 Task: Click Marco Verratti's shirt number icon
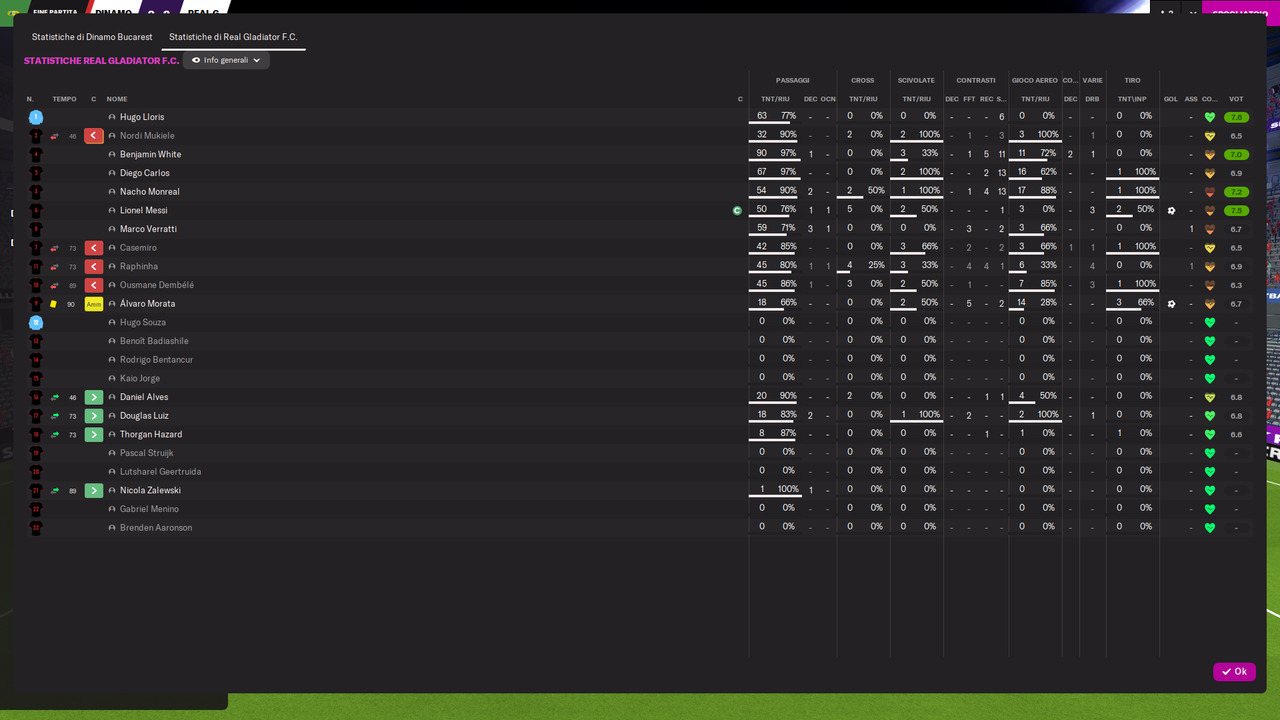tap(36, 229)
